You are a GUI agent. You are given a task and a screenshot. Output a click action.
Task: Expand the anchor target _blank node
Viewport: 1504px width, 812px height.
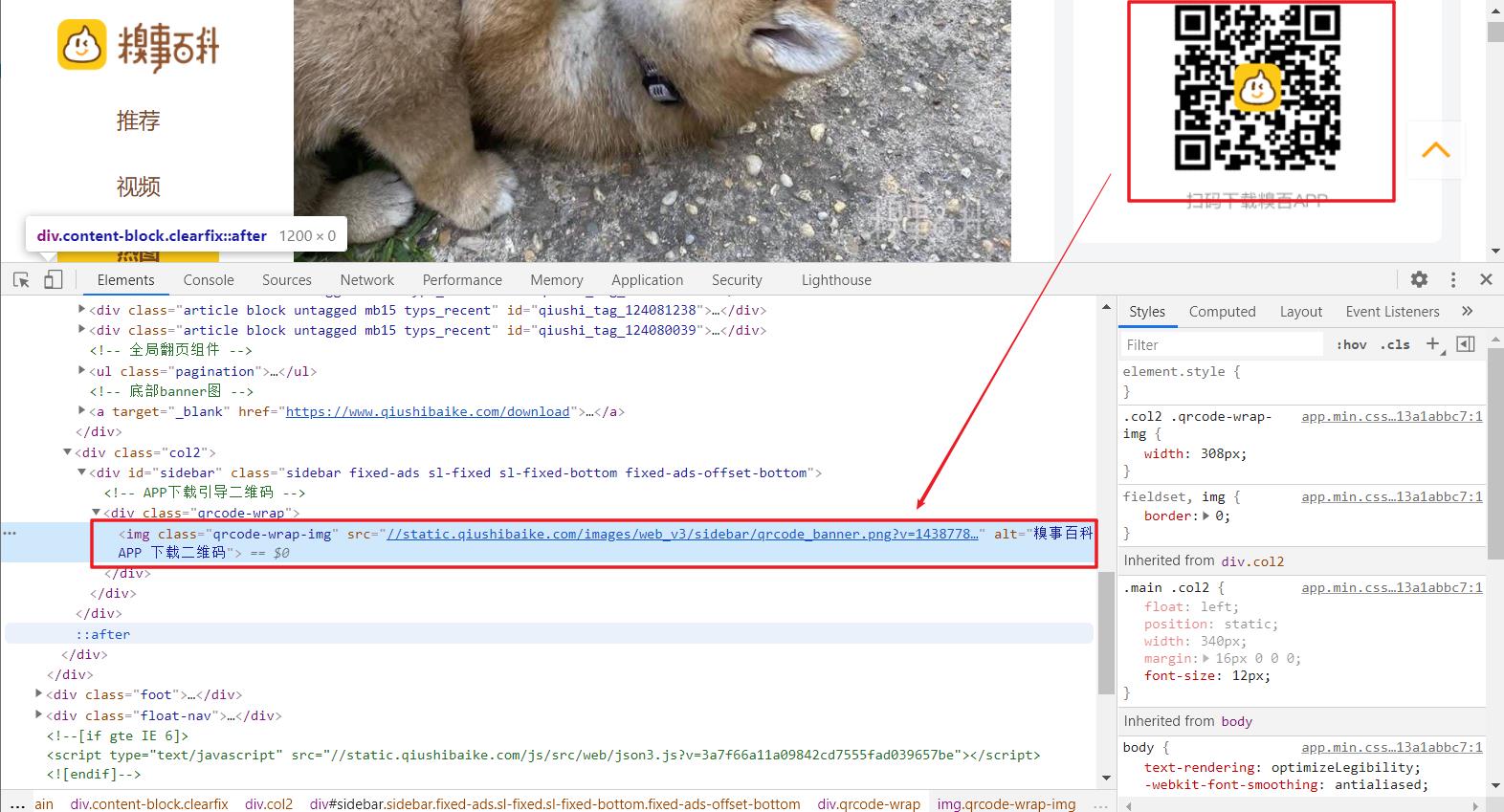pyautogui.click(x=81, y=411)
